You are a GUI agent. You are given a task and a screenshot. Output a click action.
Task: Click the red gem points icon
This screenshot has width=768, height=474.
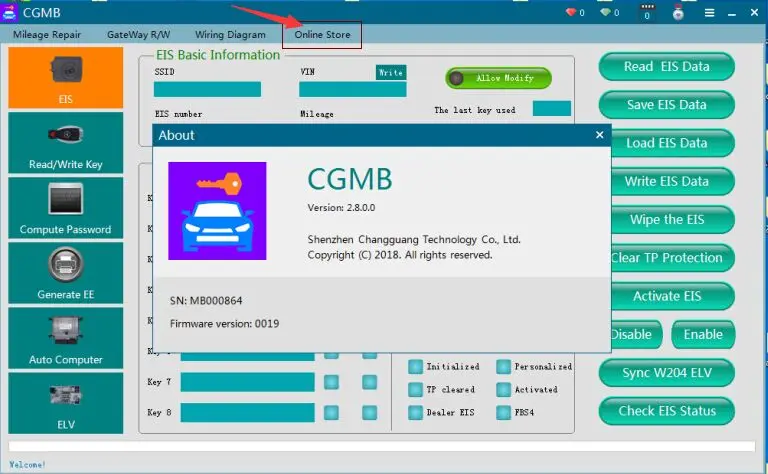click(571, 12)
